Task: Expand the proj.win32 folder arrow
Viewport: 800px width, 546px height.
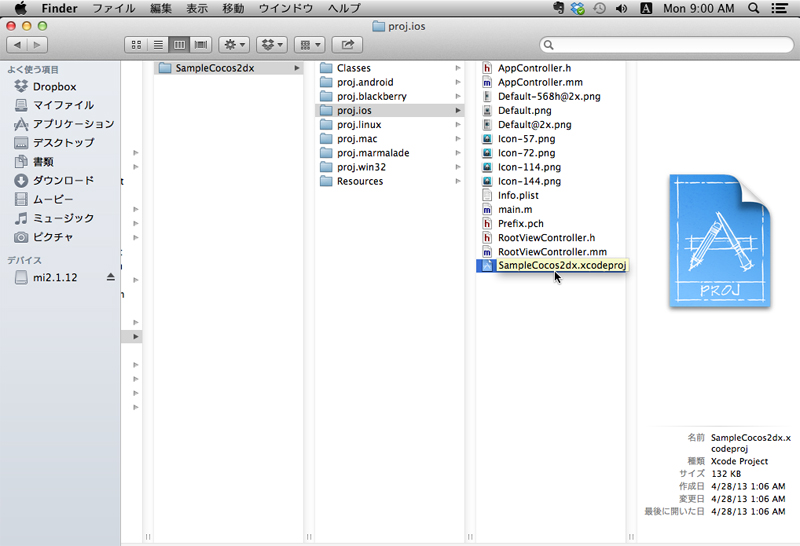Action: (x=458, y=167)
